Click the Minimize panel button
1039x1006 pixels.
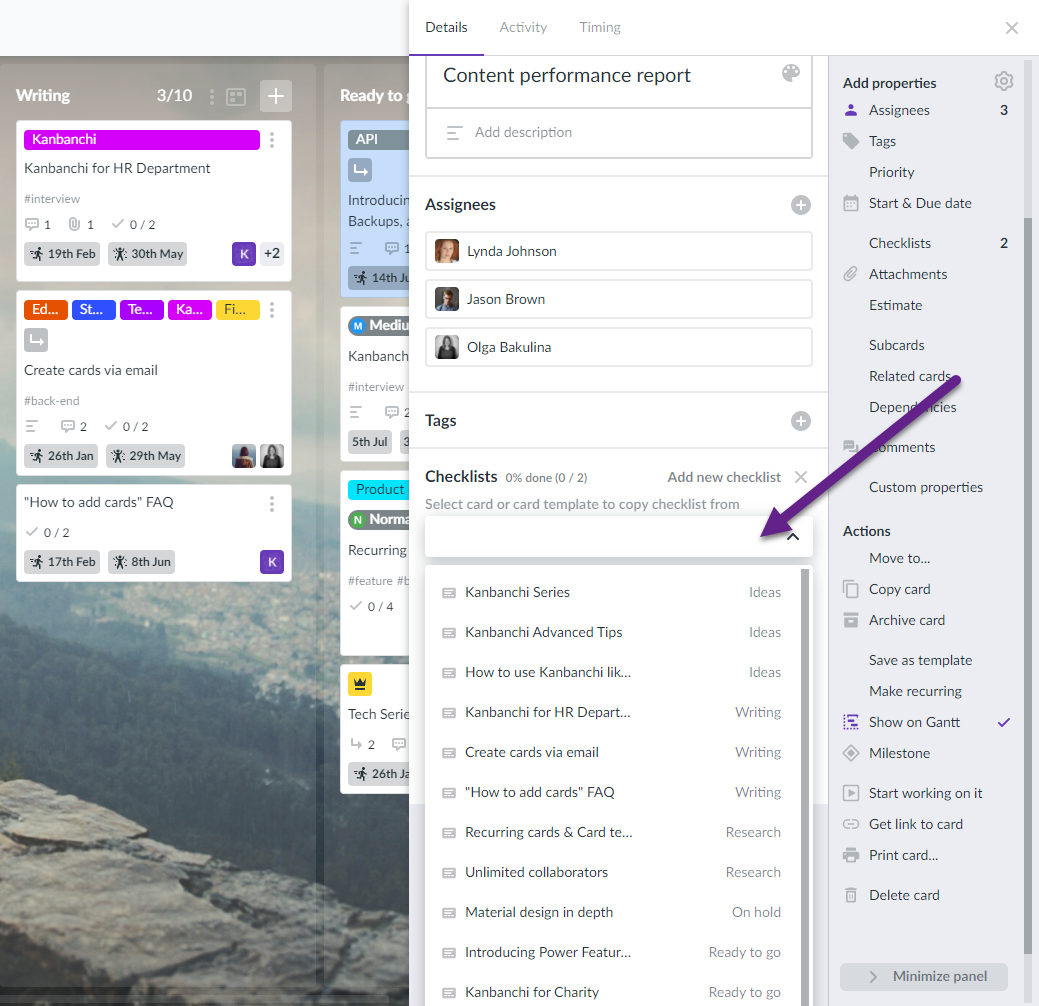click(x=924, y=976)
